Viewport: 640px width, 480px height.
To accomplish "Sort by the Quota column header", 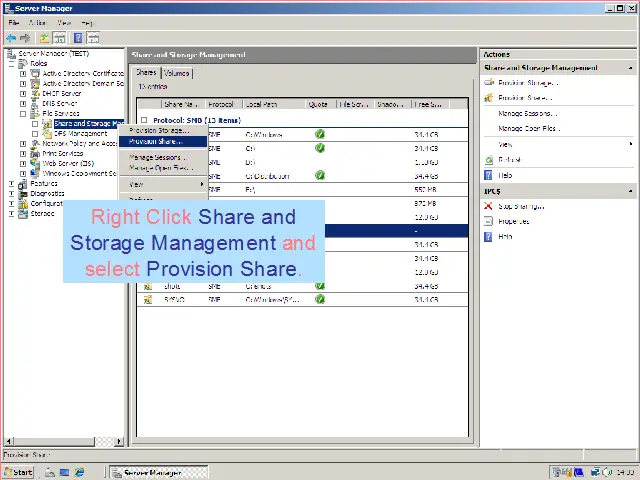I will point(321,104).
